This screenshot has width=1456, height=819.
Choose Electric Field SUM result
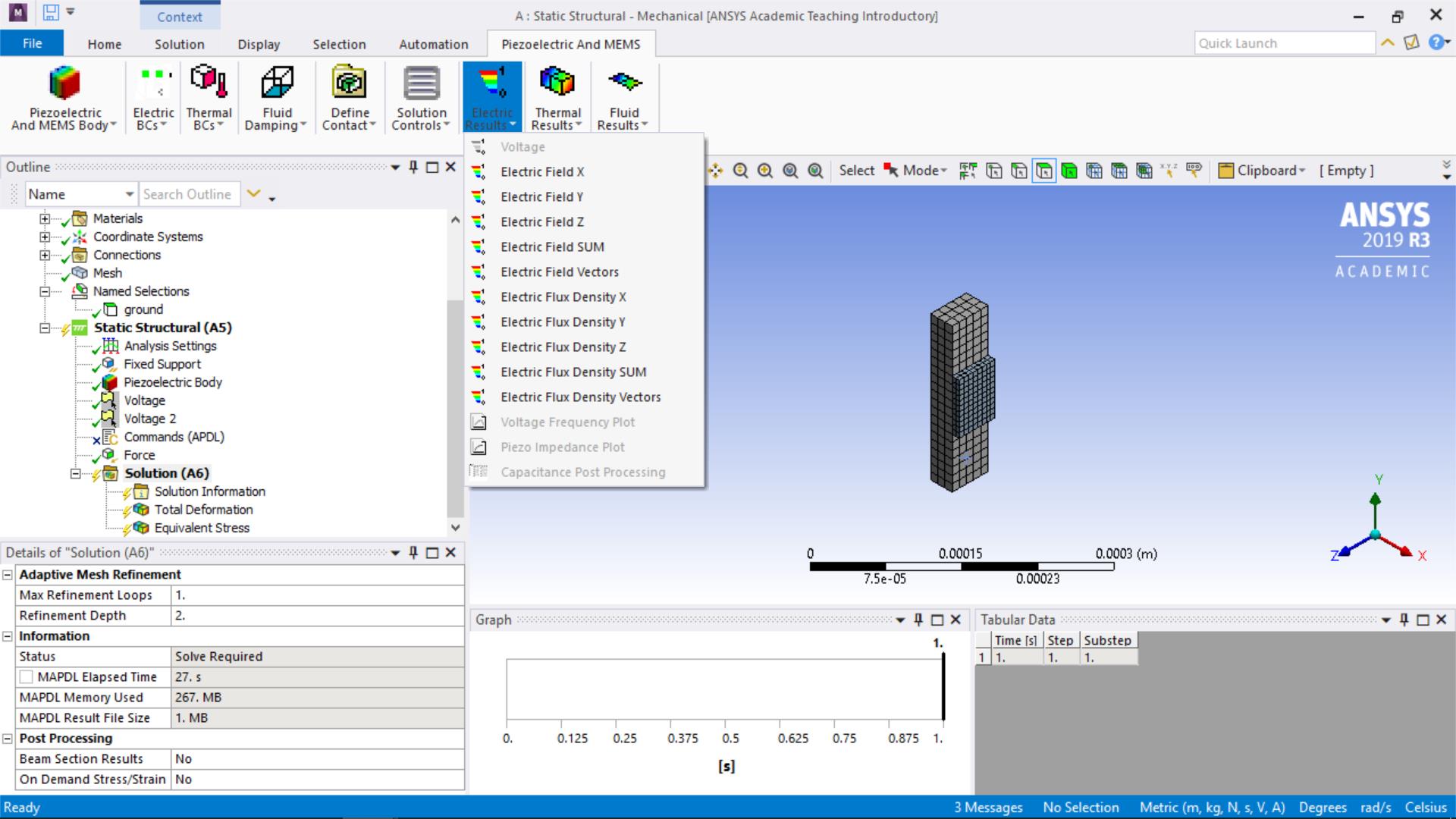[x=585, y=247]
